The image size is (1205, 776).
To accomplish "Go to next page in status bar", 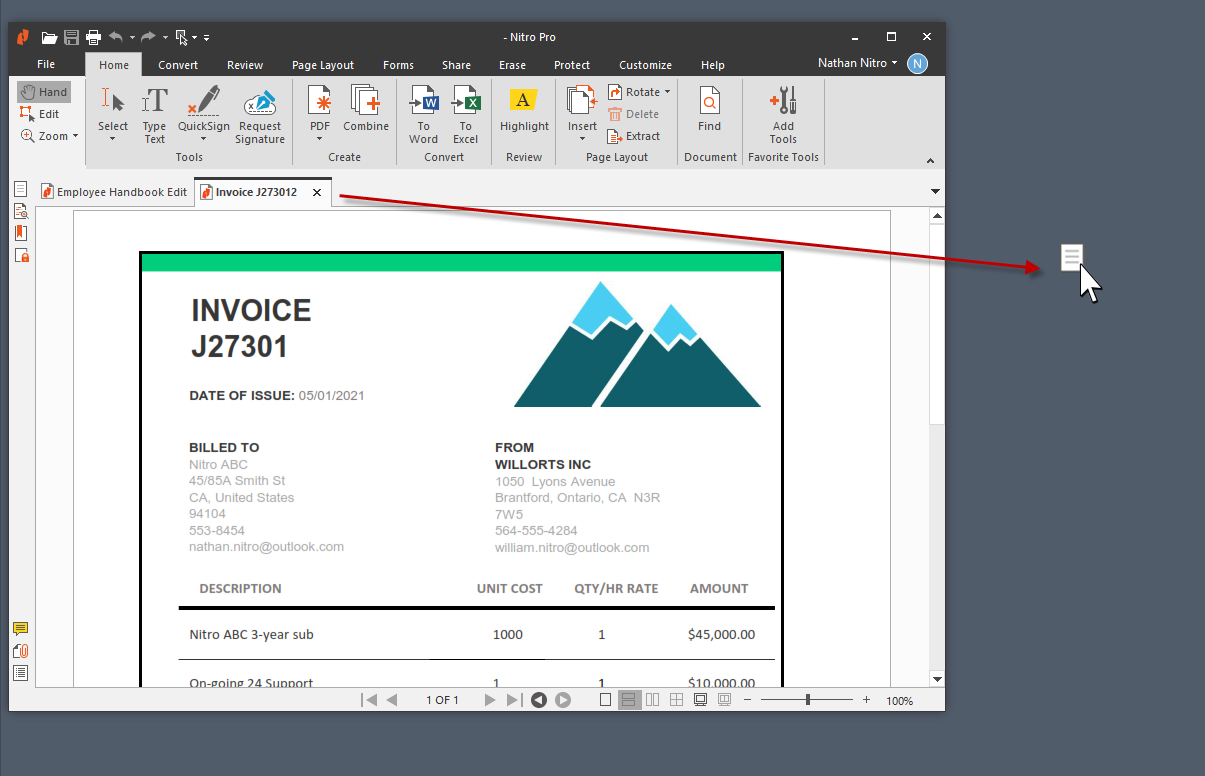I will click(x=490, y=700).
